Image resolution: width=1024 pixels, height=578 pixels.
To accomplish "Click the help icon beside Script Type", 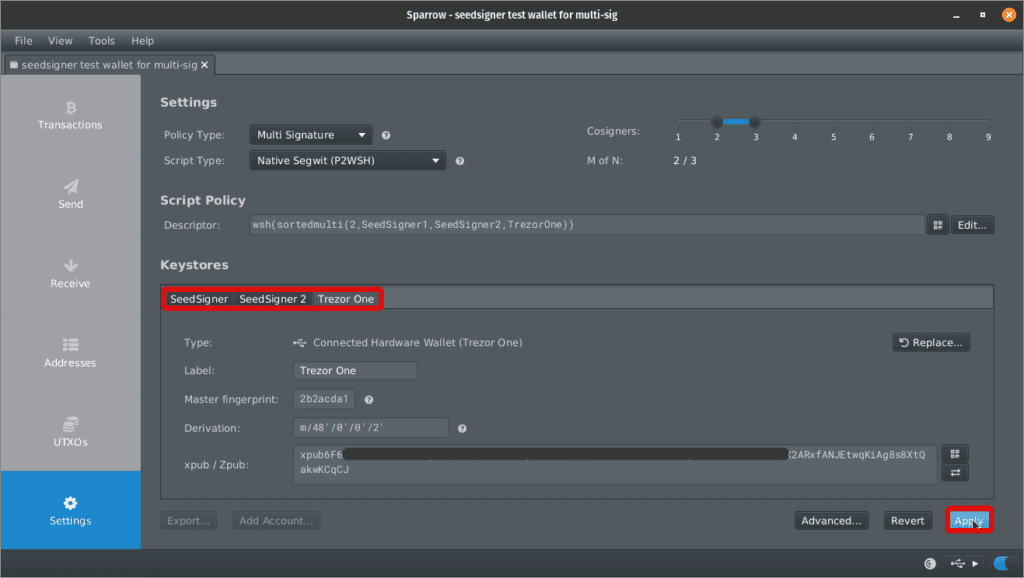I will coord(460,161).
